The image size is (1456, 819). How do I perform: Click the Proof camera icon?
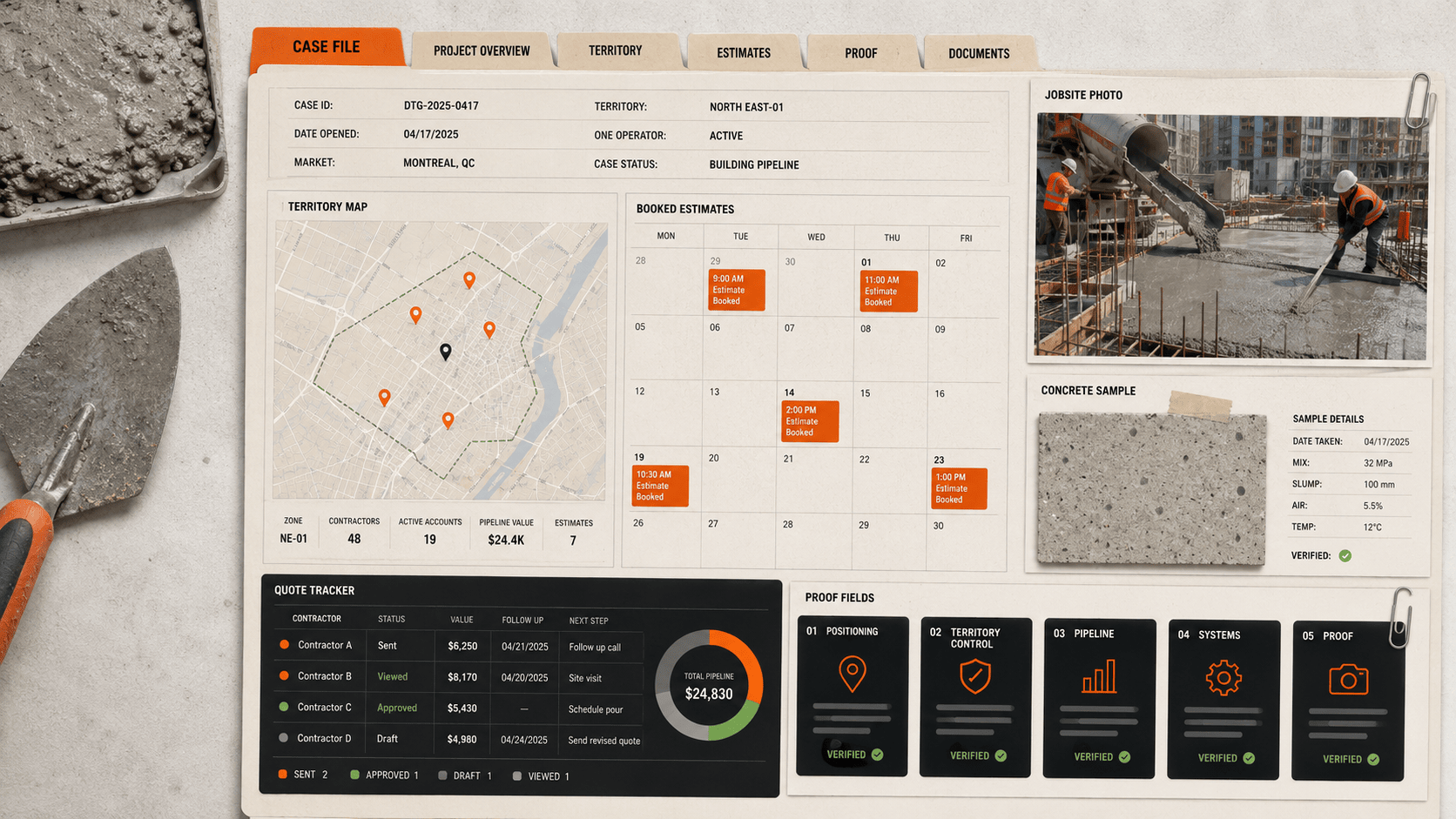1348,679
